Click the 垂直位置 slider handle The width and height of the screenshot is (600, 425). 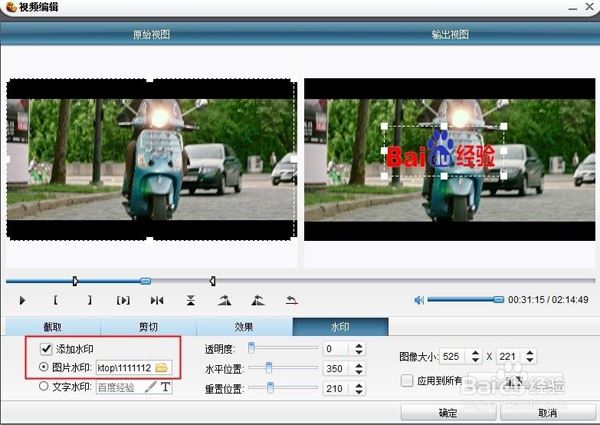point(270,388)
